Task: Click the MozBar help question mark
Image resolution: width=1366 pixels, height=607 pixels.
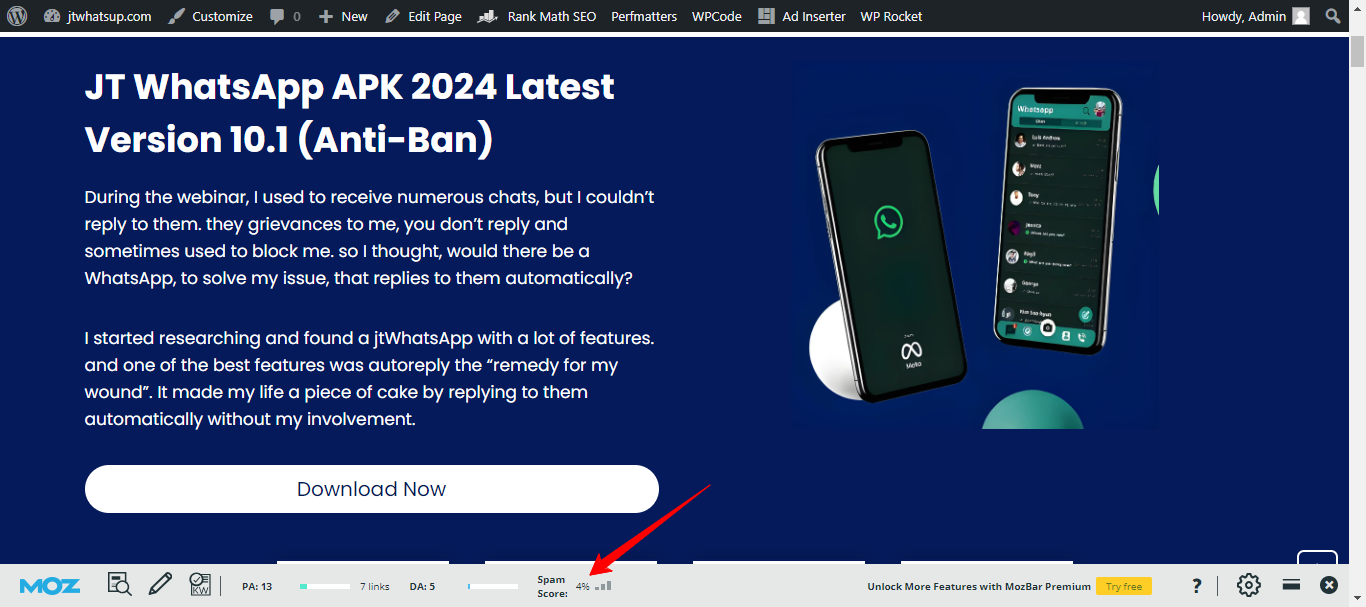Action: pyautogui.click(x=1196, y=585)
